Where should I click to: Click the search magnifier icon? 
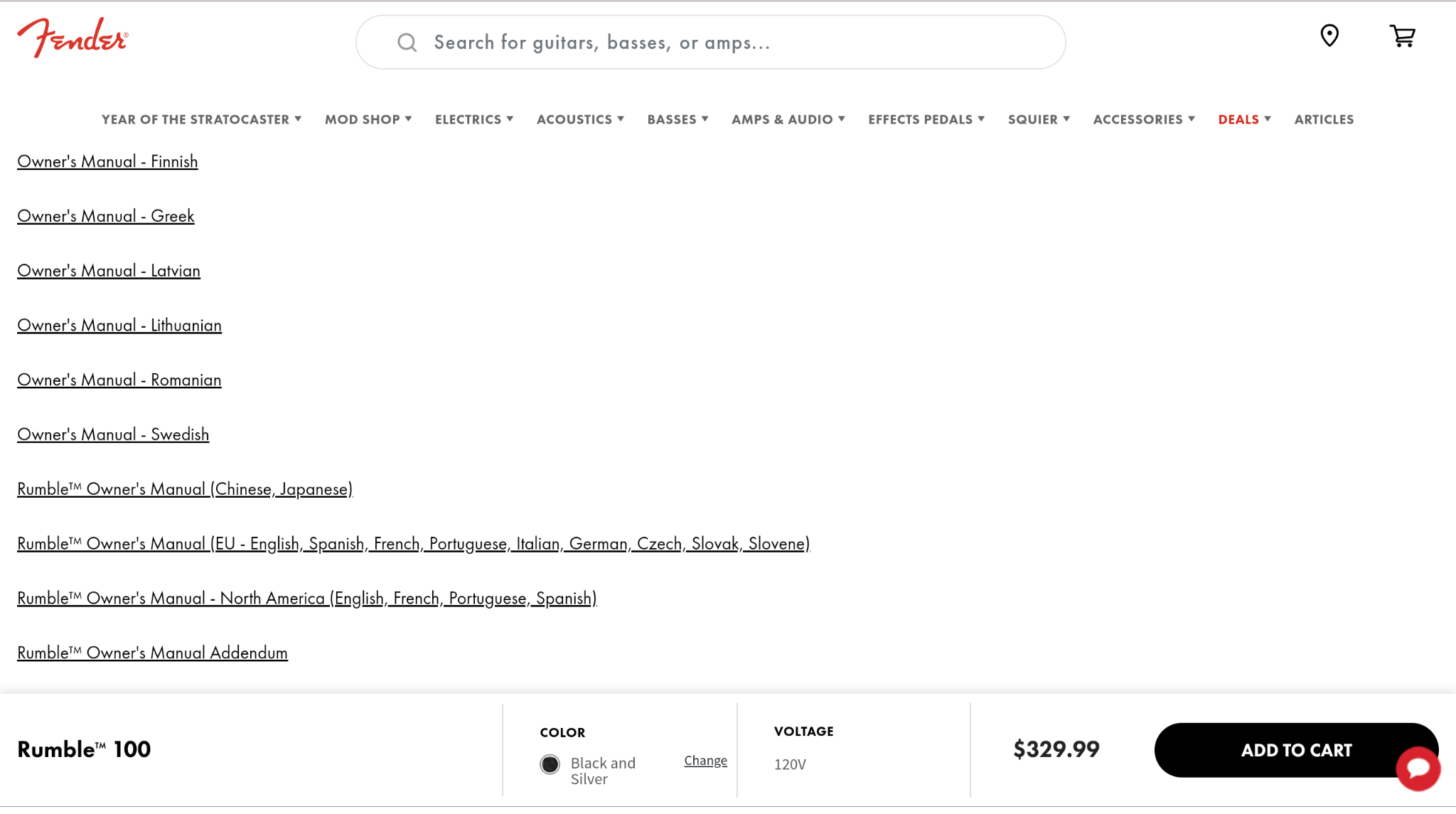[x=407, y=43]
